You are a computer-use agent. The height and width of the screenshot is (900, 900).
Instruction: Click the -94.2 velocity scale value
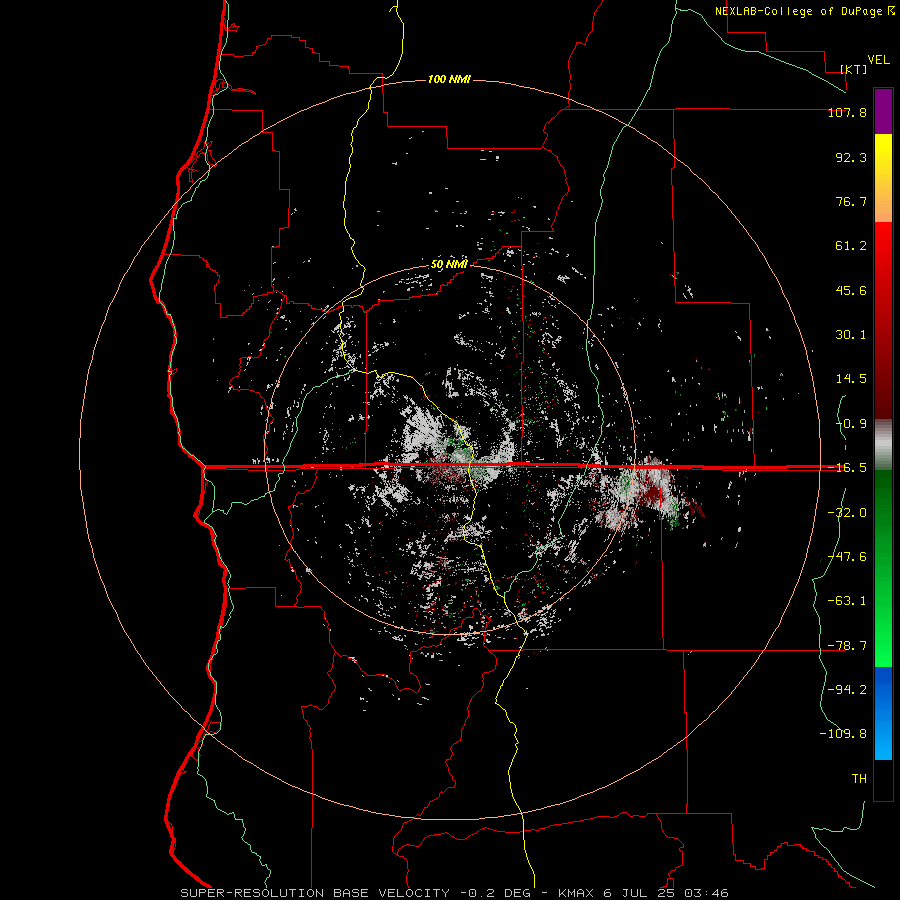847,690
